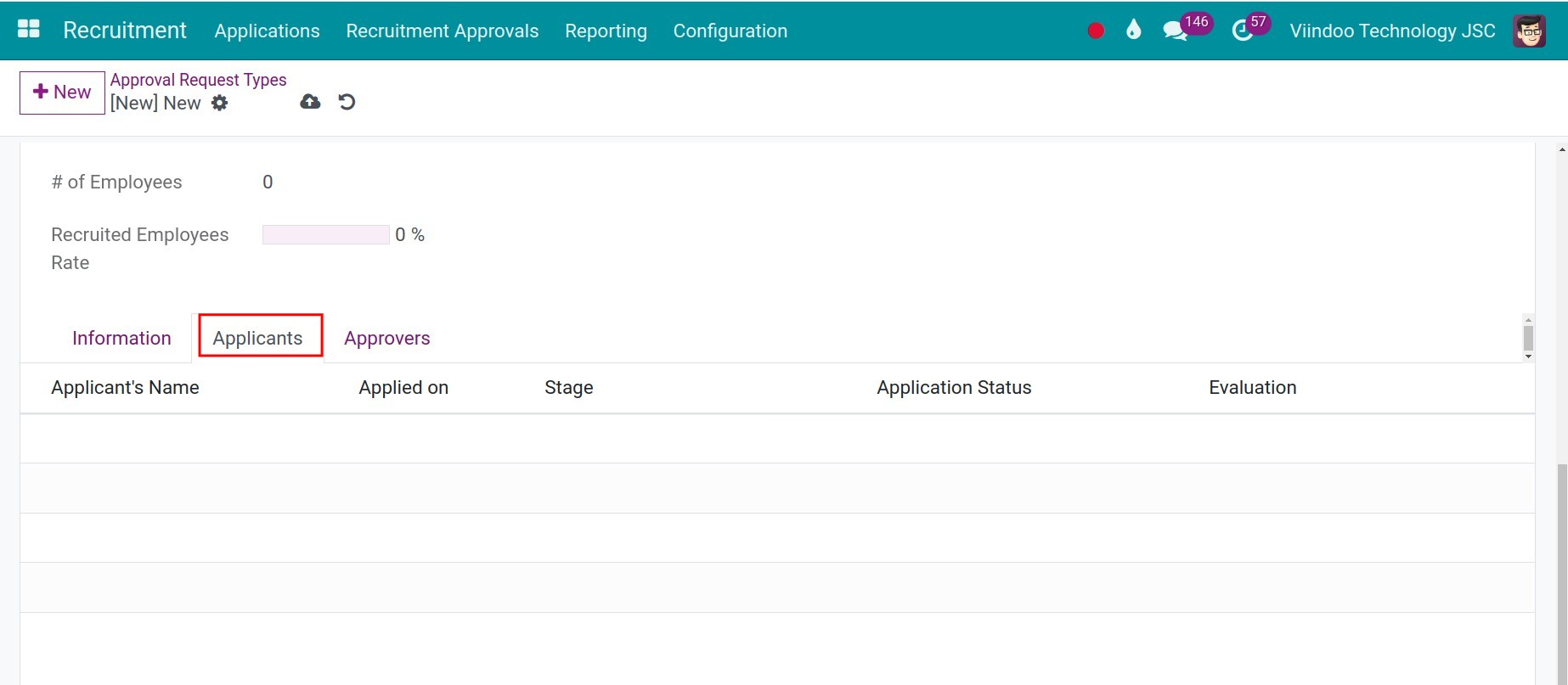Open the Recruitment Approvals menu

click(x=443, y=31)
